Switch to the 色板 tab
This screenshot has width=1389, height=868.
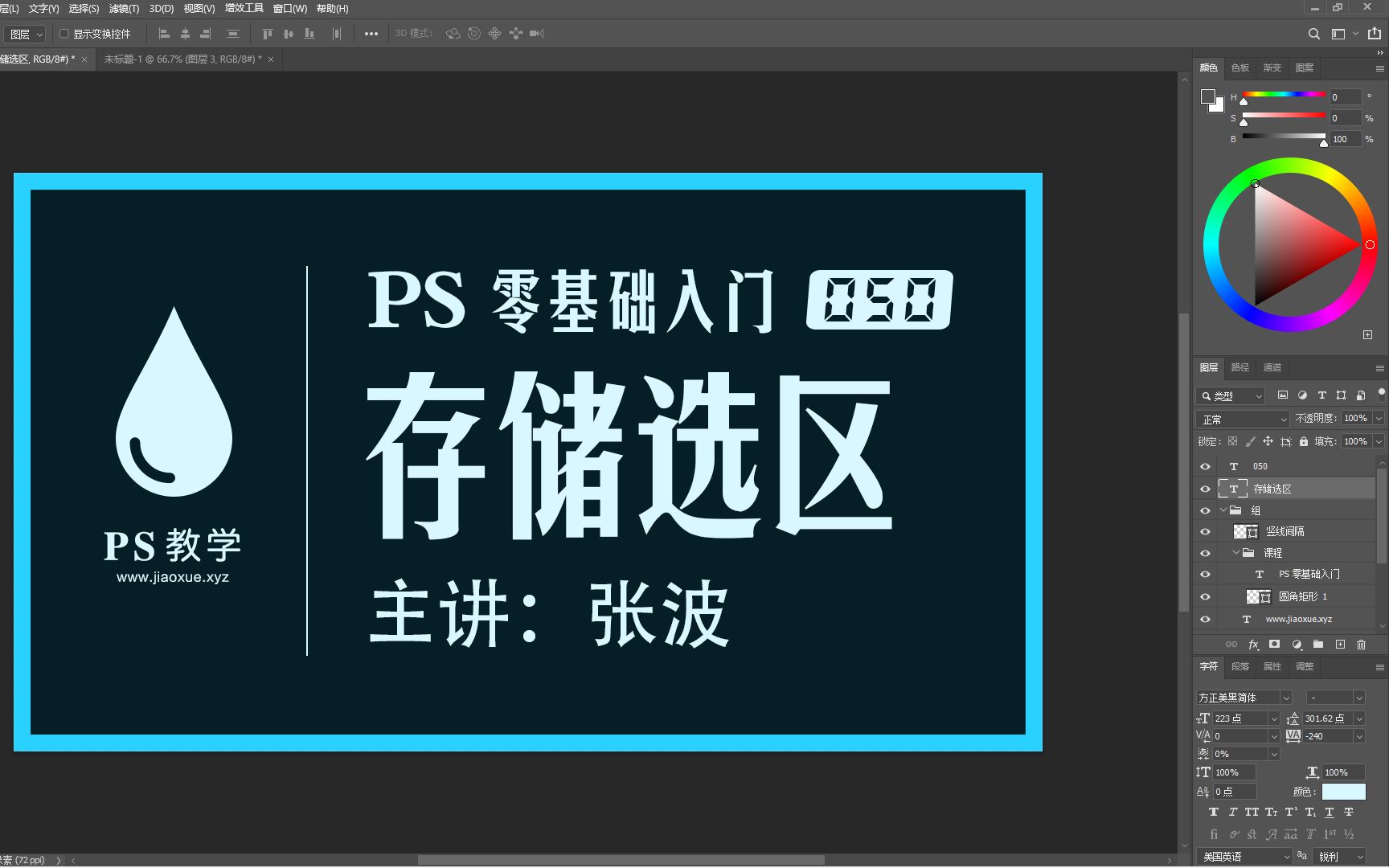pyautogui.click(x=1240, y=68)
